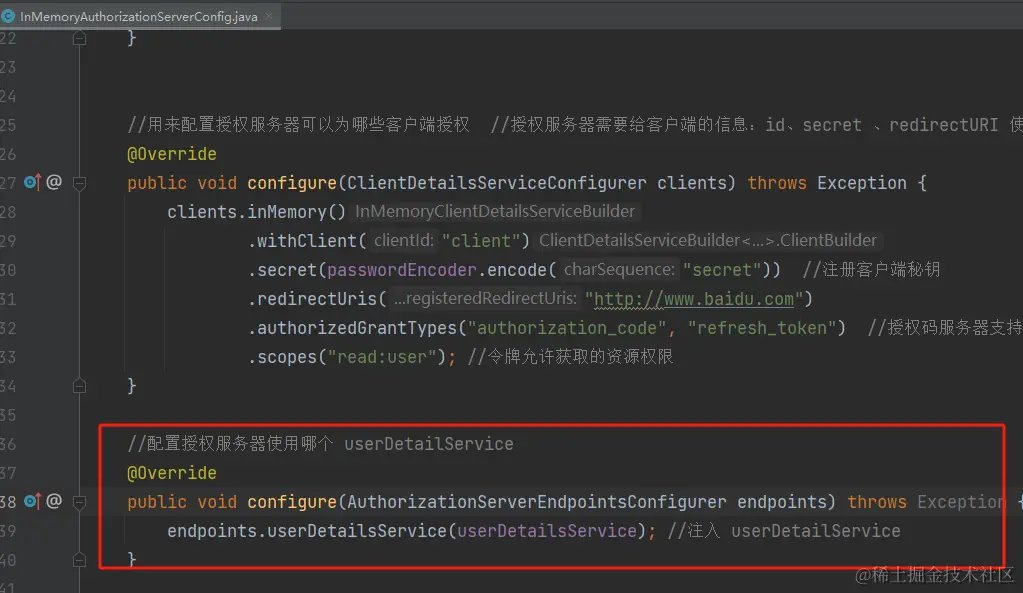1023x593 pixels.
Task: Click the "refresh_token" string literal
Action: click(762, 327)
